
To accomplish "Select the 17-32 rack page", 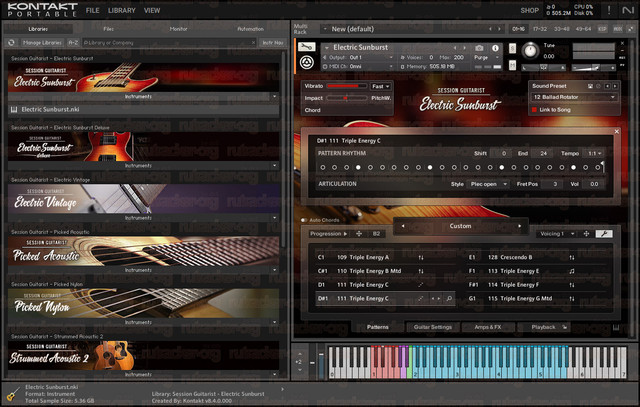I will [x=540, y=29].
